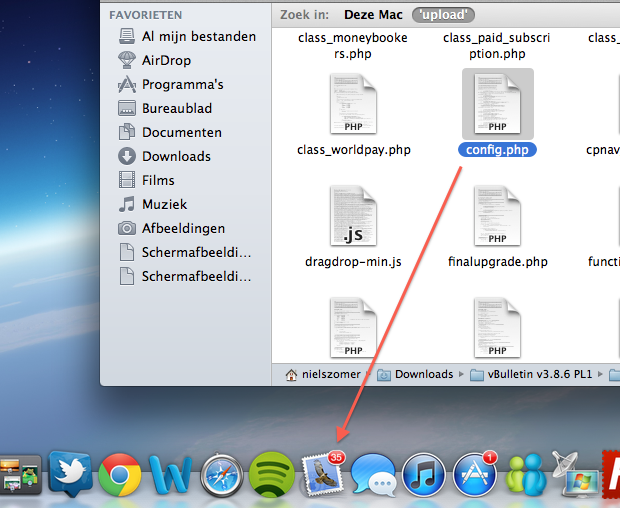Select Al mijn bestanden in sidebar
The width and height of the screenshot is (620, 508).
(x=198, y=36)
